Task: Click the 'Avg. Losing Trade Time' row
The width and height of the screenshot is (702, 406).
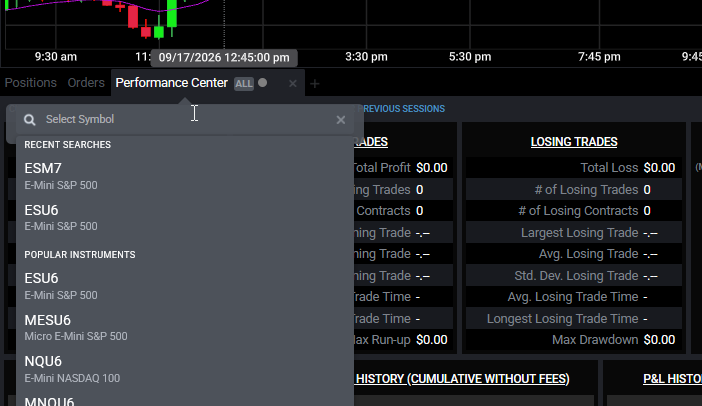Action: 574,297
